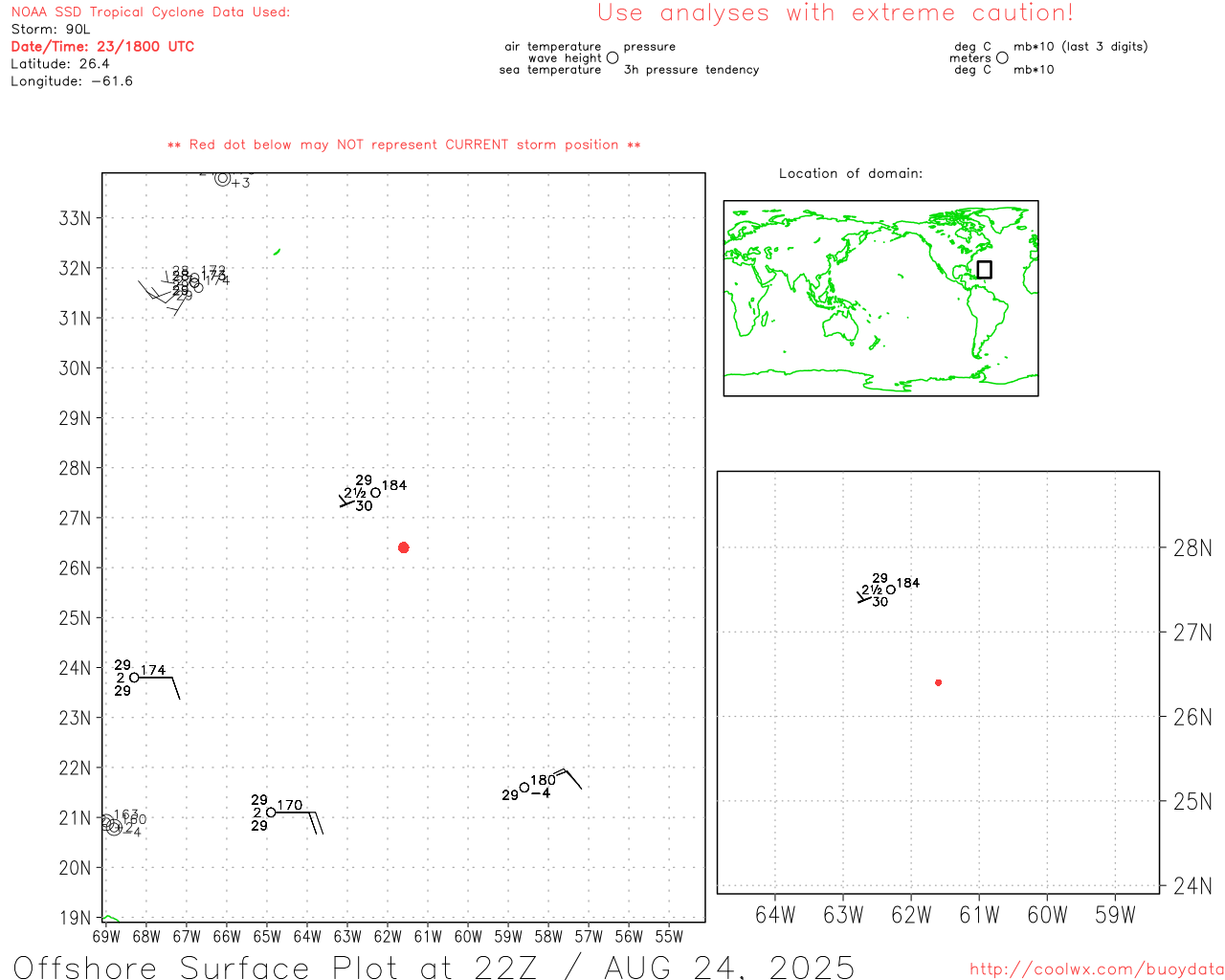The width and height of the screenshot is (1225, 980).
Task: Click the wind barb attached to 174 station
Action: (x=160, y=687)
